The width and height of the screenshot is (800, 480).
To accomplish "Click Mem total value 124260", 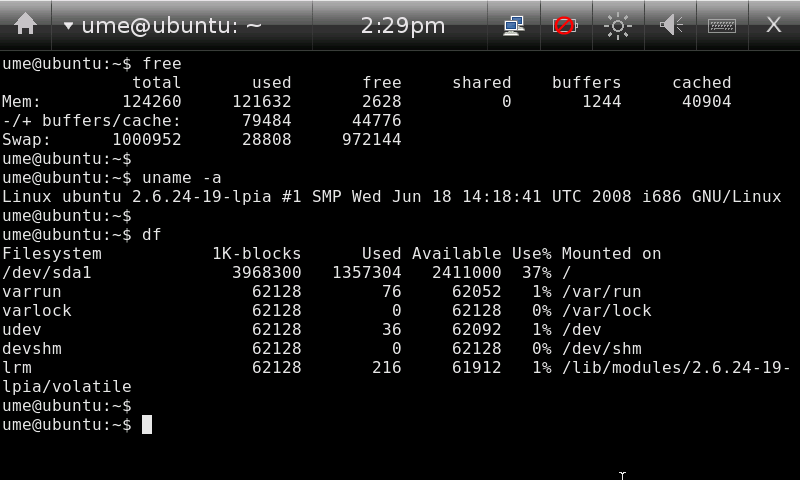I will point(152,102).
